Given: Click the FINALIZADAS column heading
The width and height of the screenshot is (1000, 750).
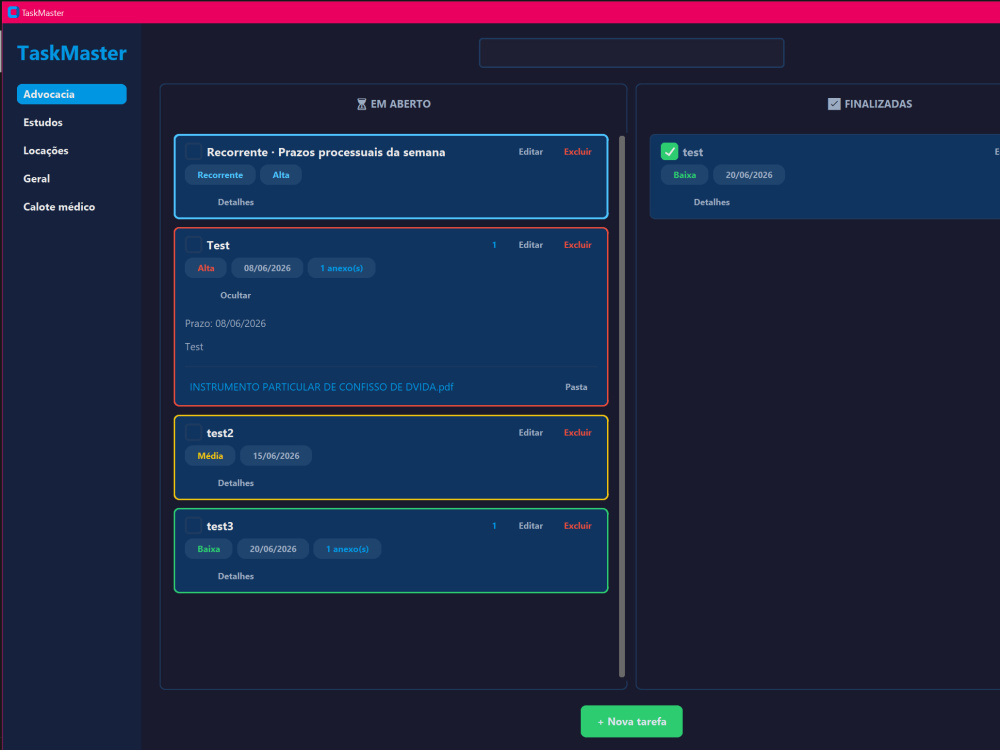Looking at the screenshot, I should tap(878, 104).
